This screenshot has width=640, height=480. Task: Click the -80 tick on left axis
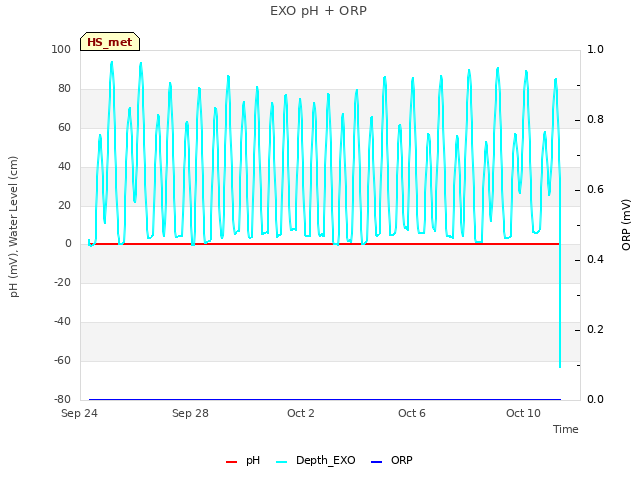63,399
